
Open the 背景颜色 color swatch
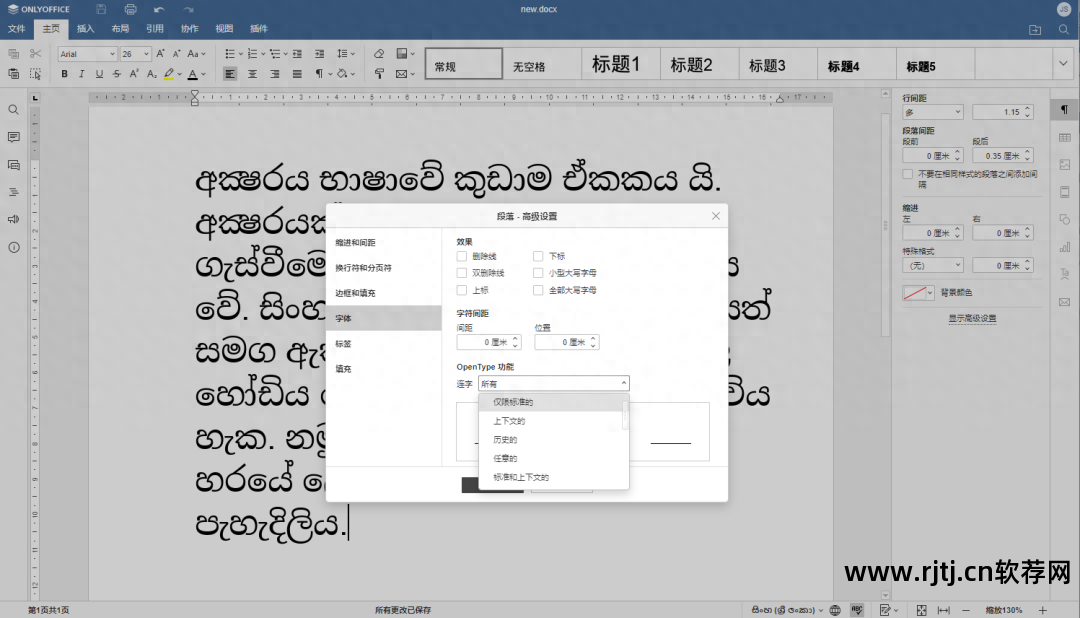click(x=917, y=293)
